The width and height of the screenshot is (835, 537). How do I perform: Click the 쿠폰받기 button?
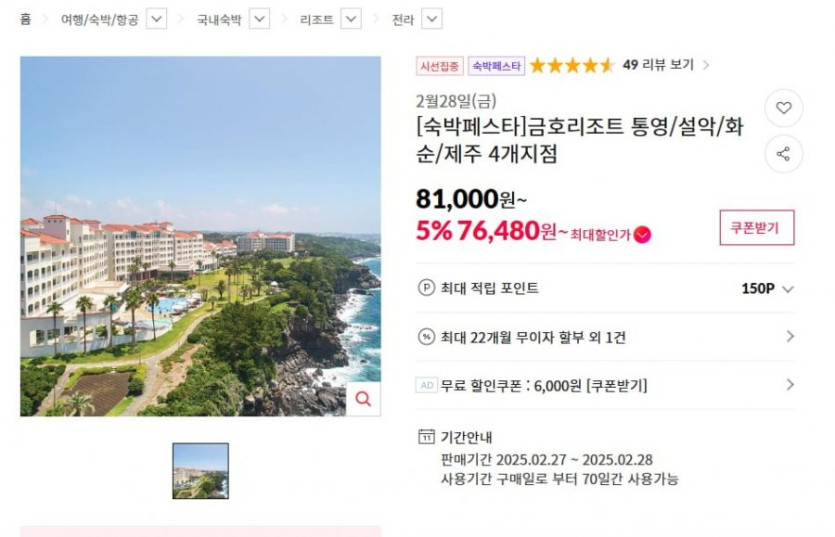(x=756, y=228)
